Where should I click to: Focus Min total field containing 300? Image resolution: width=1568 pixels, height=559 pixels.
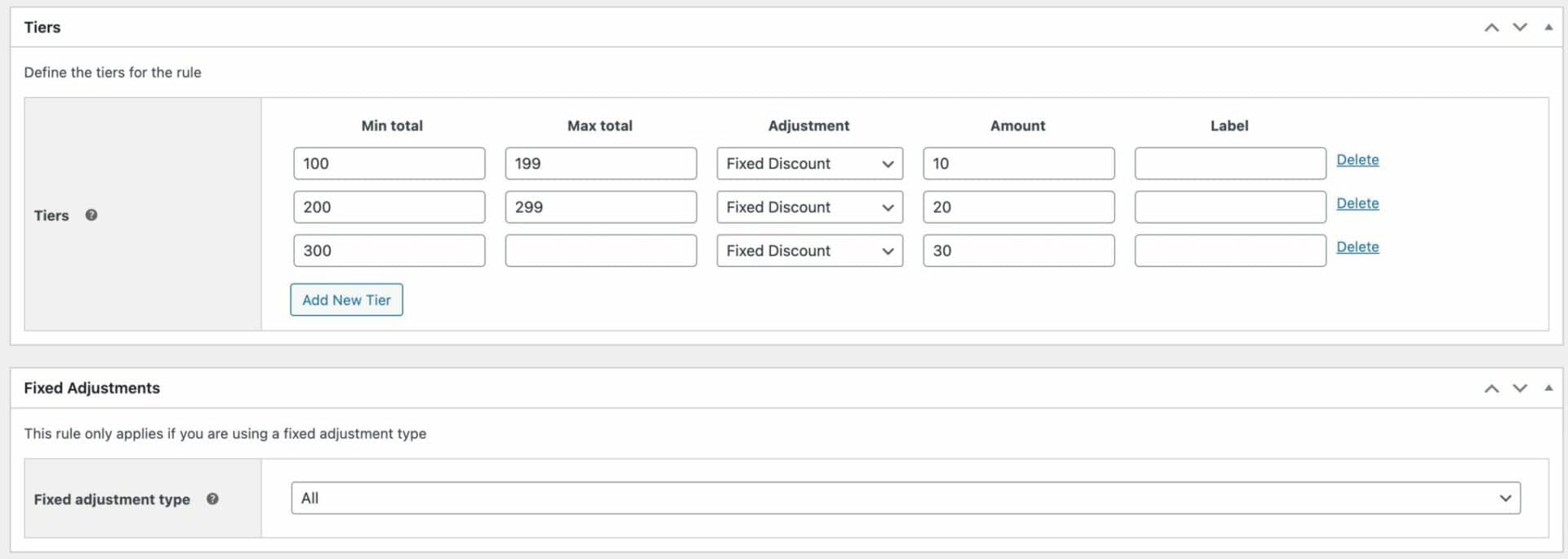coord(389,251)
